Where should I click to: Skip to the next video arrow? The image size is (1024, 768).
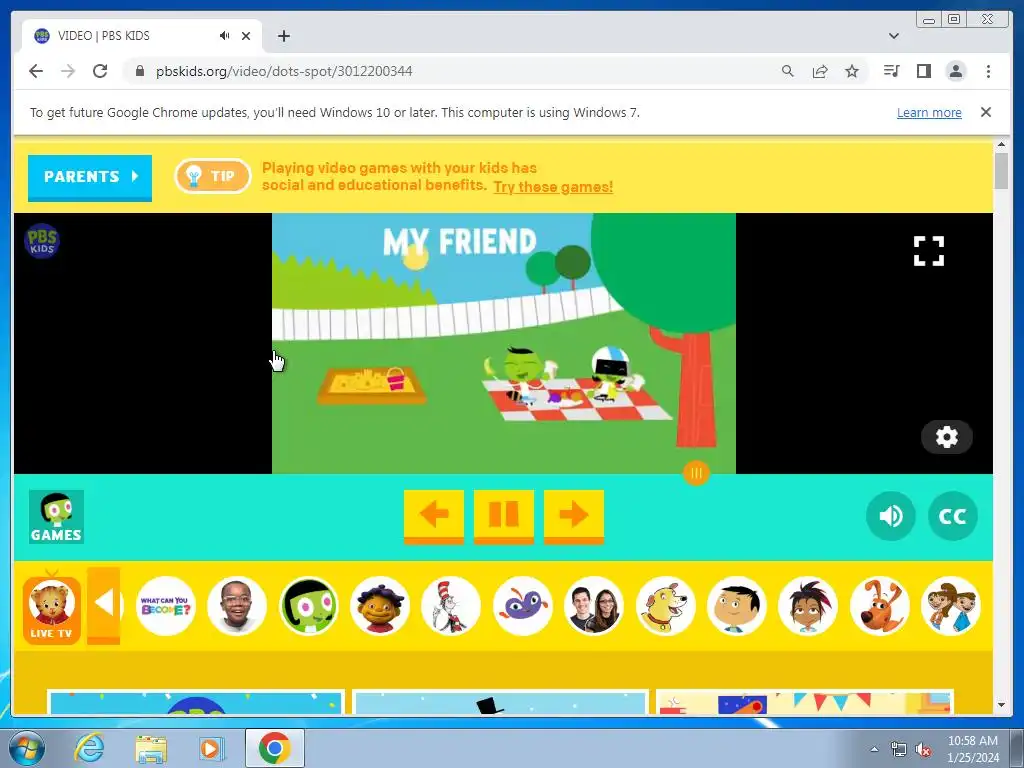[x=574, y=516]
